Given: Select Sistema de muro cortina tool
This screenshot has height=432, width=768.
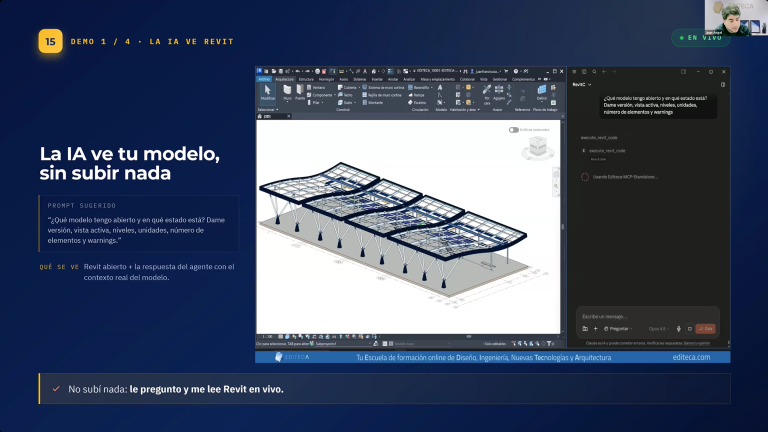Looking at the screenshot, I should [383, 88].
